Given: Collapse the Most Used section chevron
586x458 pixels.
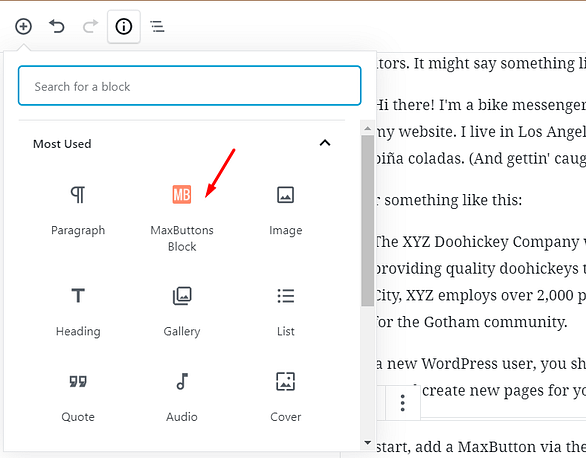Looking at the screenshot, I should pyautogui.click(x=325, y=143).
